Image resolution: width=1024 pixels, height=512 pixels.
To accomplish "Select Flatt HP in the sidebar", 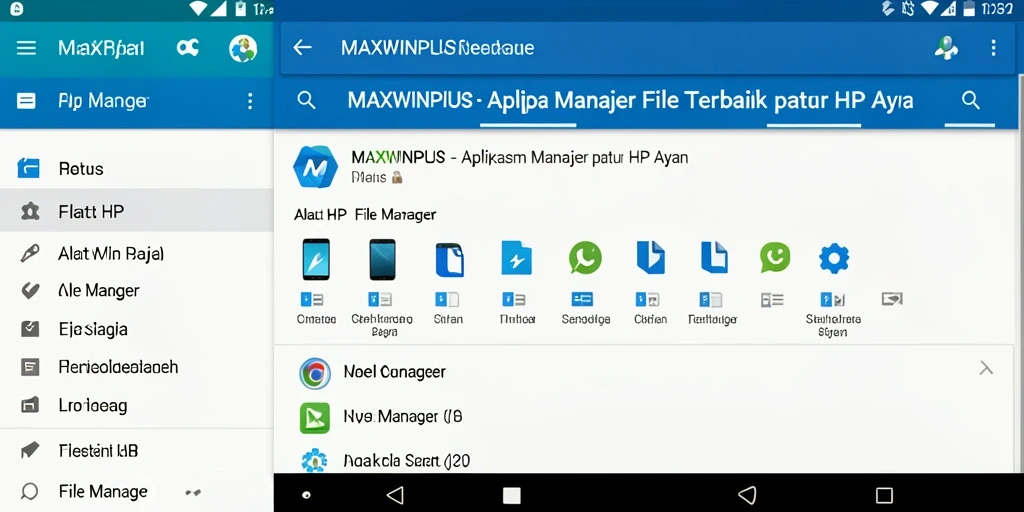I will [136, 211].
